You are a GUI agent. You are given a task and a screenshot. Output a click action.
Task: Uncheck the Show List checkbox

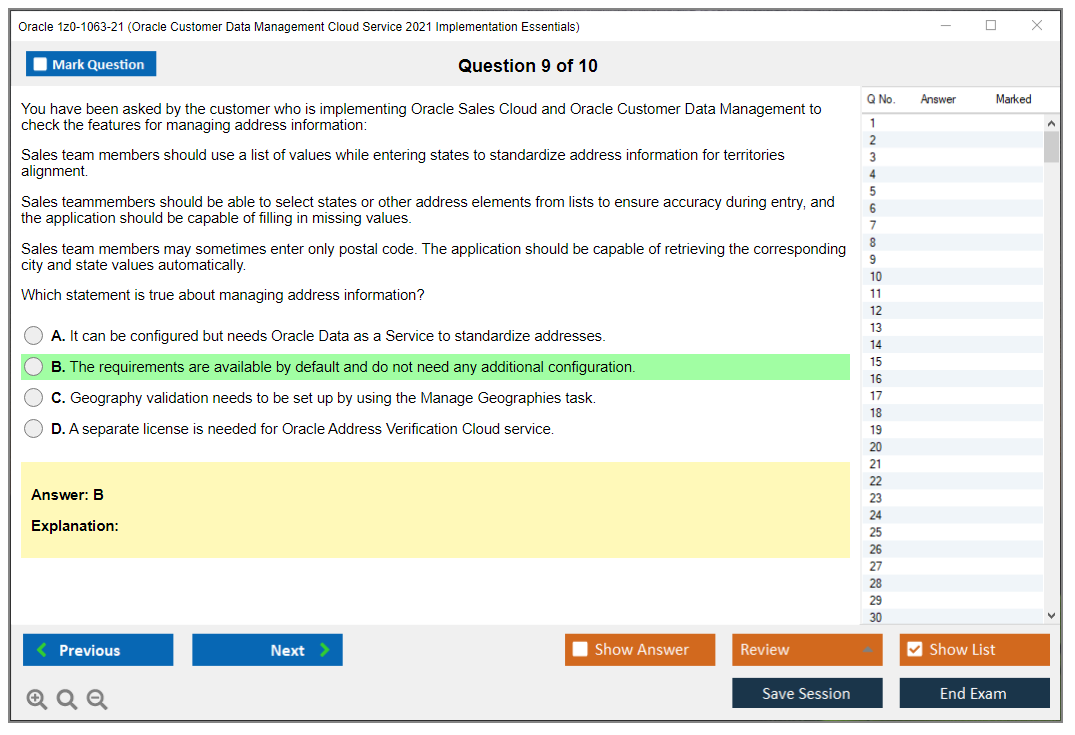click(913, 649)
